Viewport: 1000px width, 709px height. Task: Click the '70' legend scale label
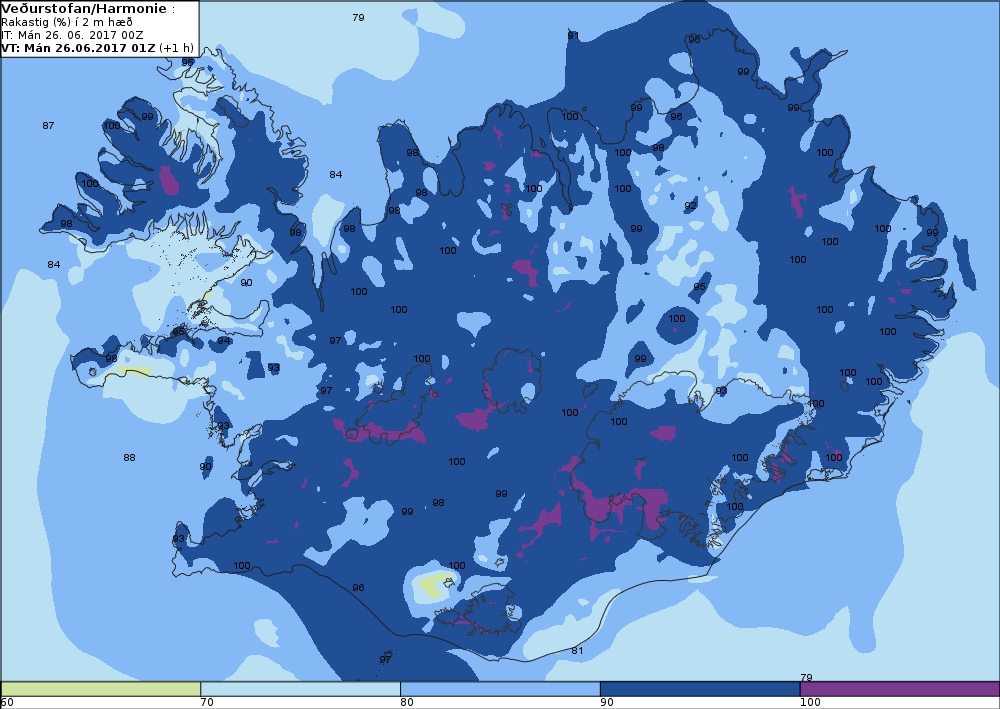click(207, 702)
